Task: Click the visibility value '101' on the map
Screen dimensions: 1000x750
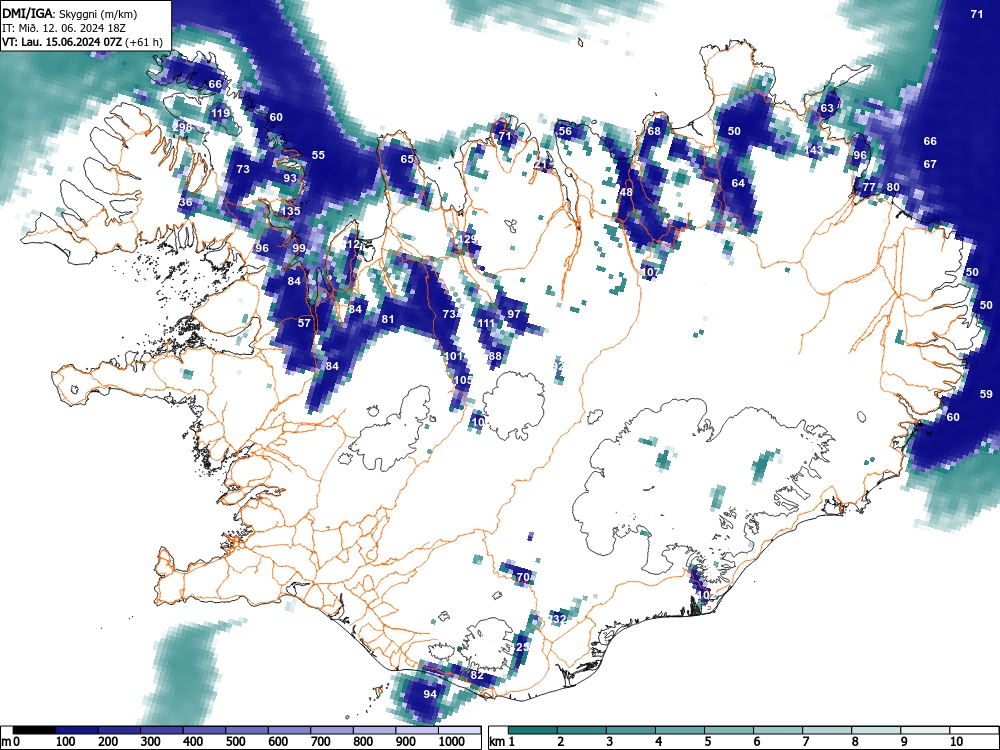Action: [453, 356]
